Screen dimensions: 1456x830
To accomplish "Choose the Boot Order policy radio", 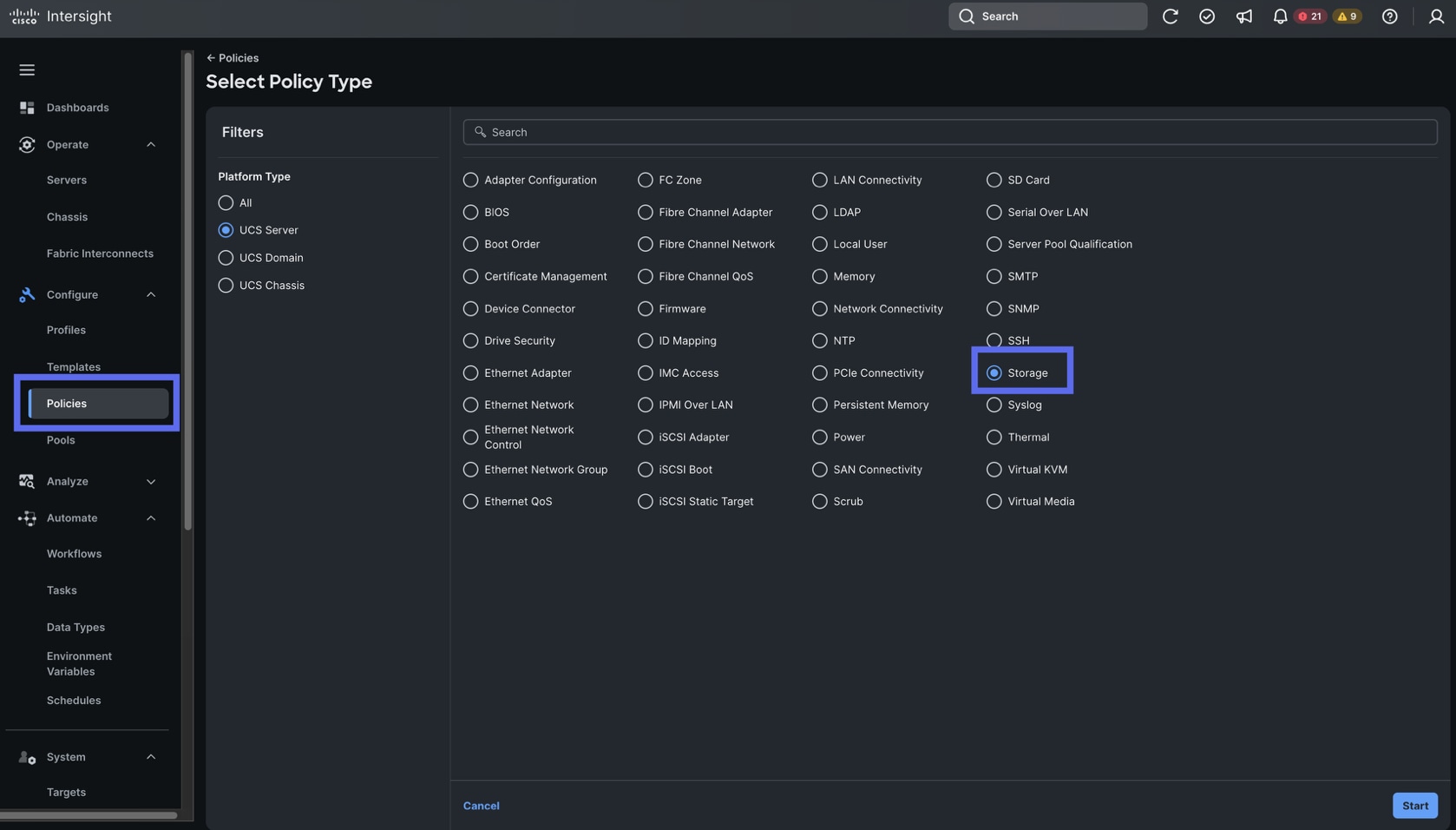I will click(x=470, y=244).
